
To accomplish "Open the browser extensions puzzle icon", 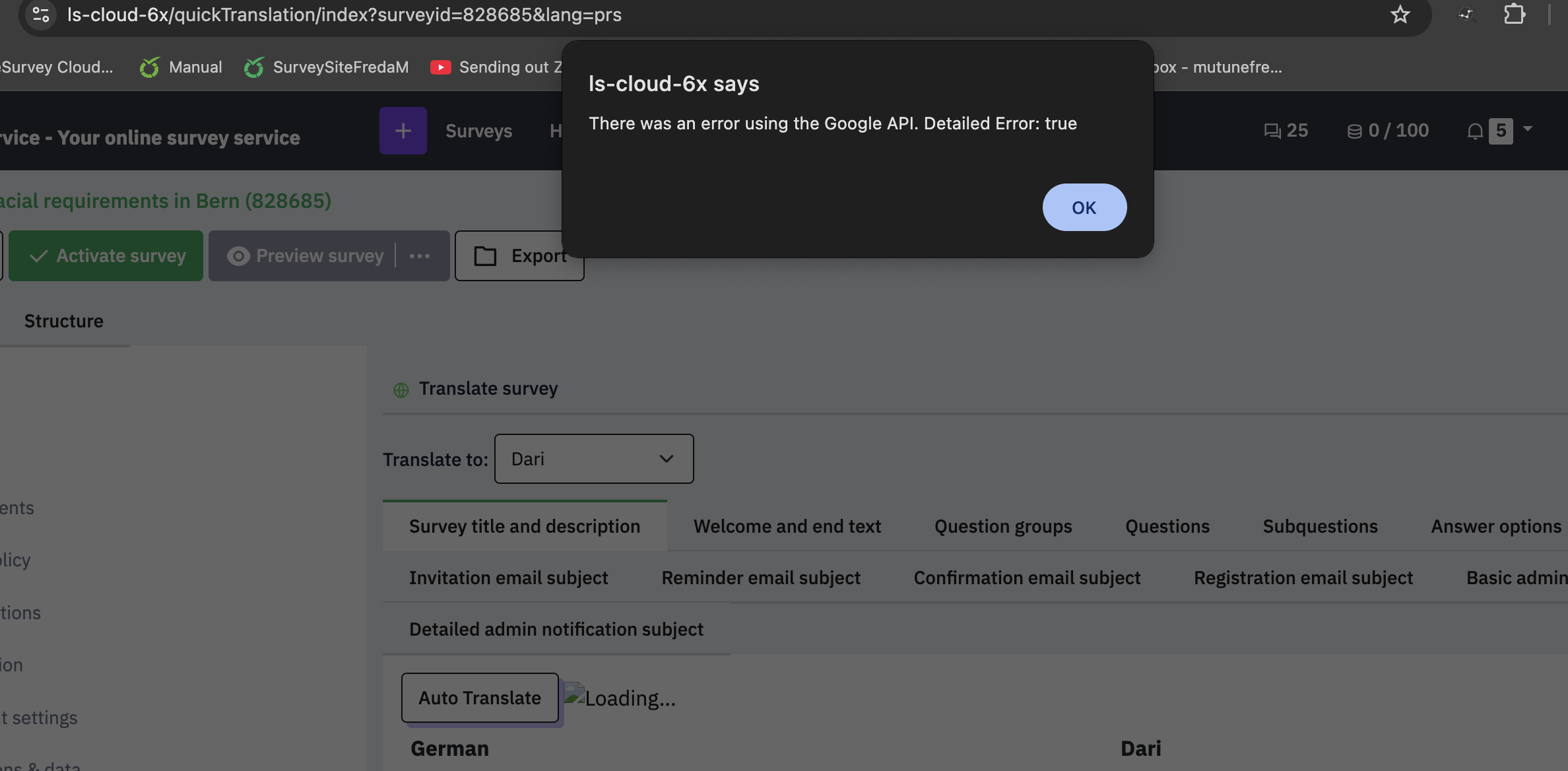I will pos(1514,15).
